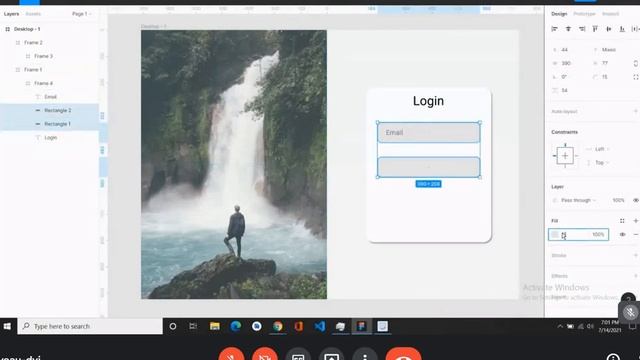Add a stroke with plus icon
Viewport: 640px width, 360px height.
[x=636, y=255]
